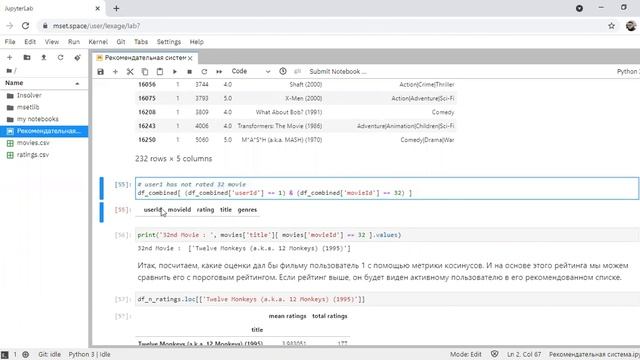The image size is (640, 360).
Task: Upload files icon in file browser
Action: pyautogui.click(x=44, y=58)
